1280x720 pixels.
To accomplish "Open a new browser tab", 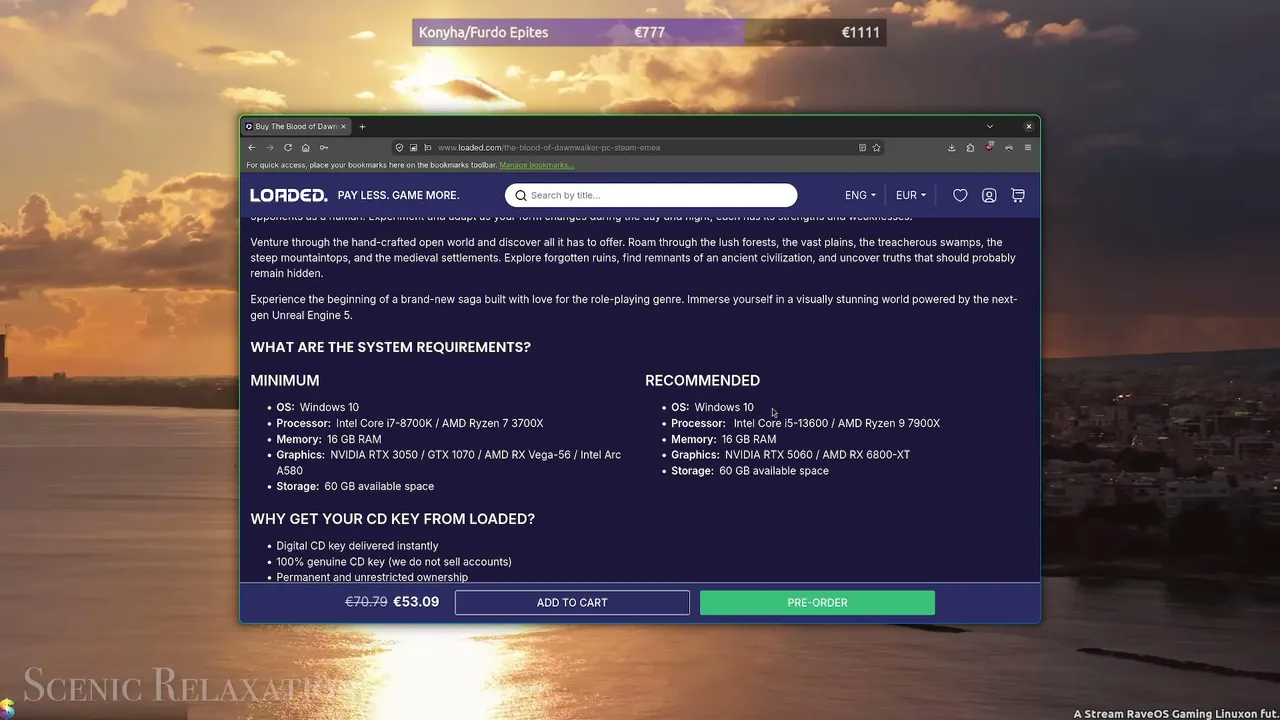I will tap(362, 127).
